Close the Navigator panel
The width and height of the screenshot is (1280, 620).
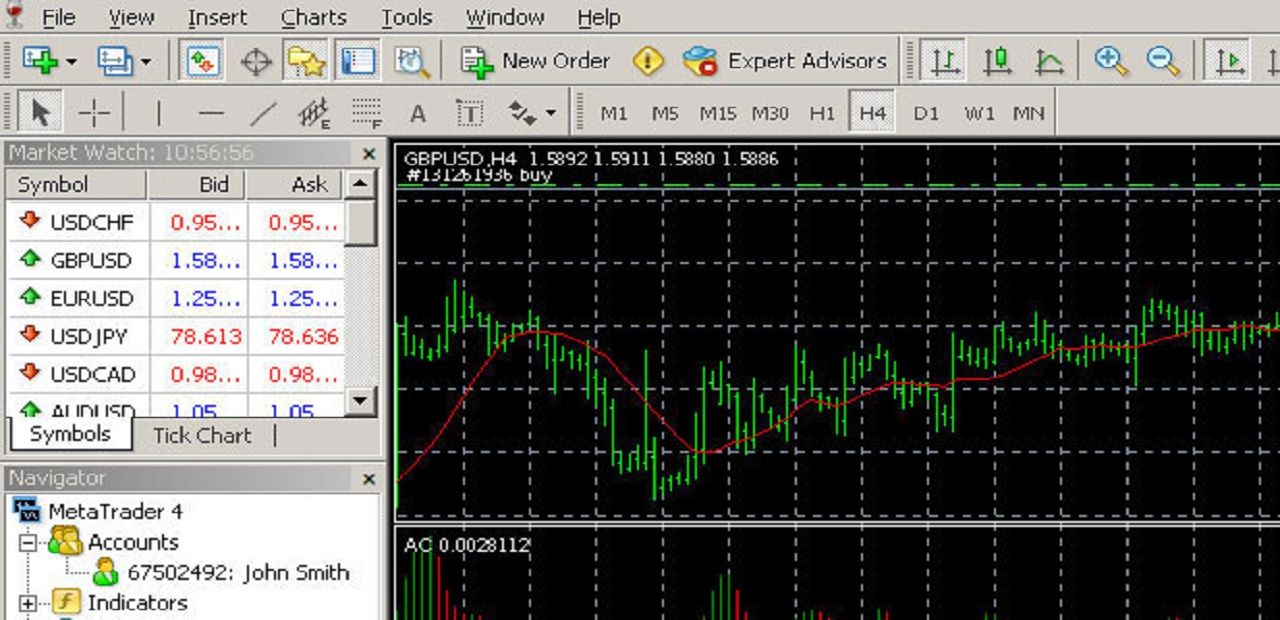coord(369,480)
